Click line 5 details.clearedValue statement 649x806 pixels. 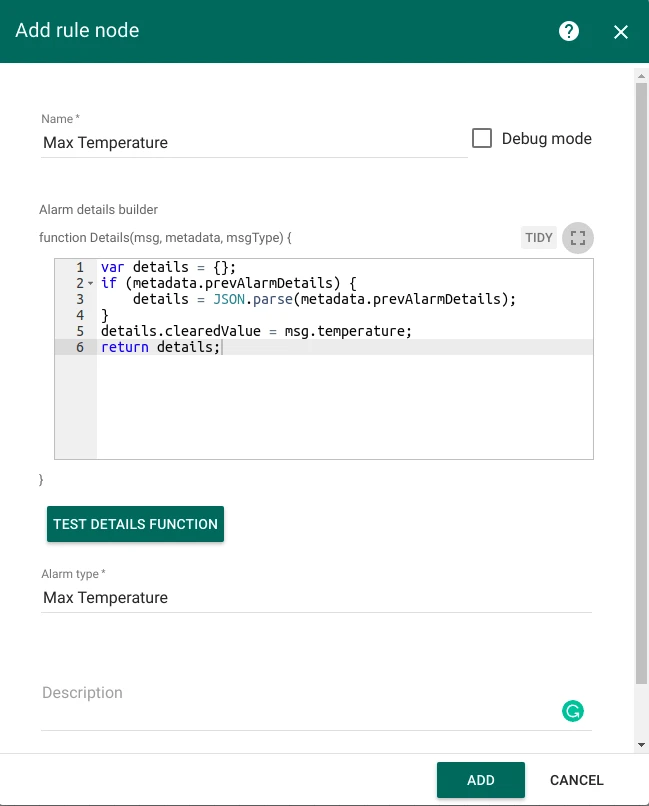coord(256,331)
